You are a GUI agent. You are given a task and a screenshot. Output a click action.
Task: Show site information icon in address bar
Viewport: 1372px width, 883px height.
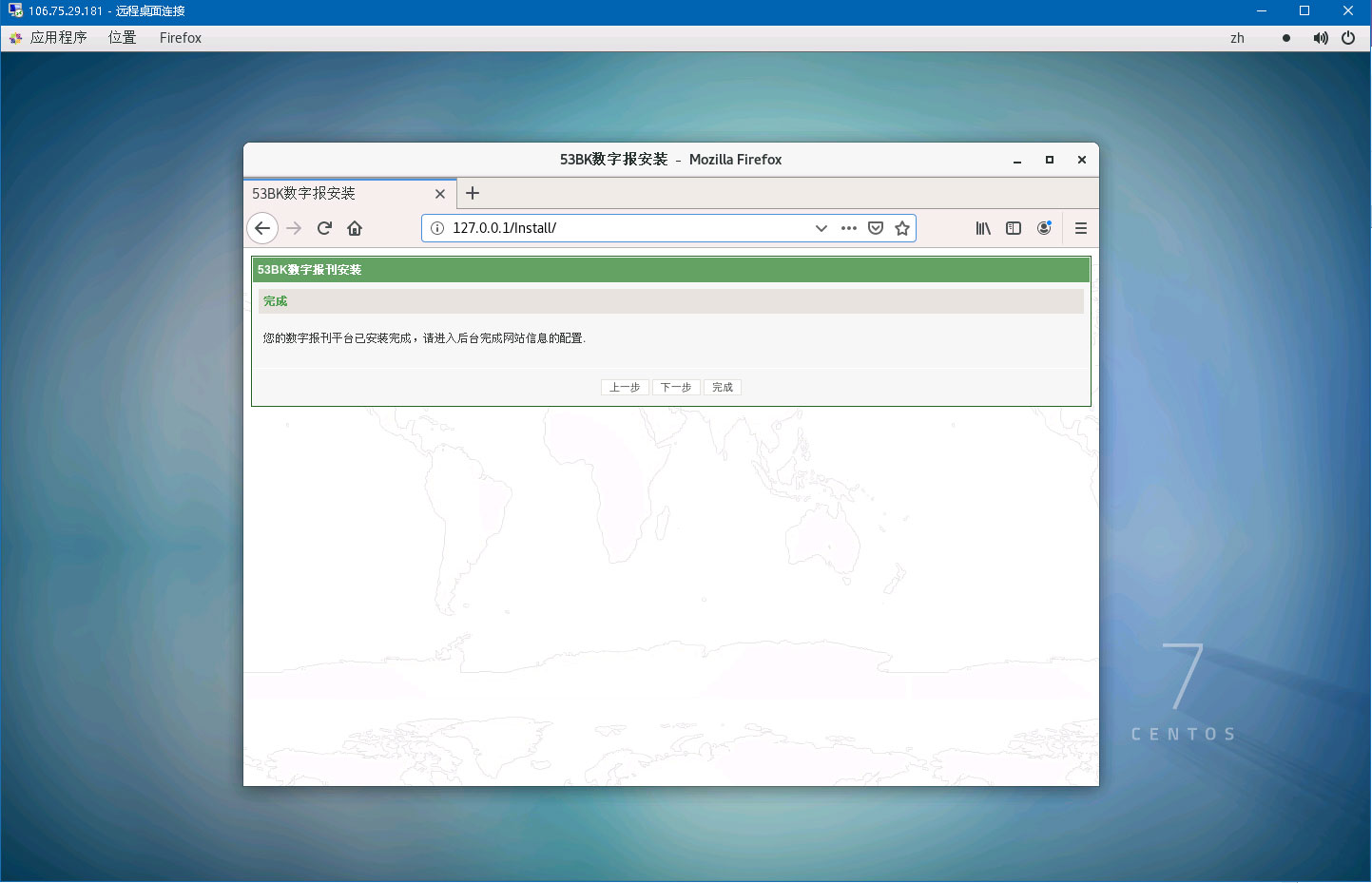click(437, 228)
